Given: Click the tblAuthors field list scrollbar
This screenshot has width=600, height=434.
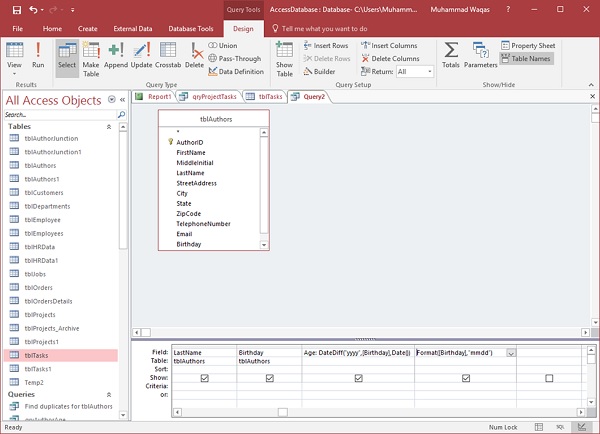Looking at the screenshot, I should [264, 190].
